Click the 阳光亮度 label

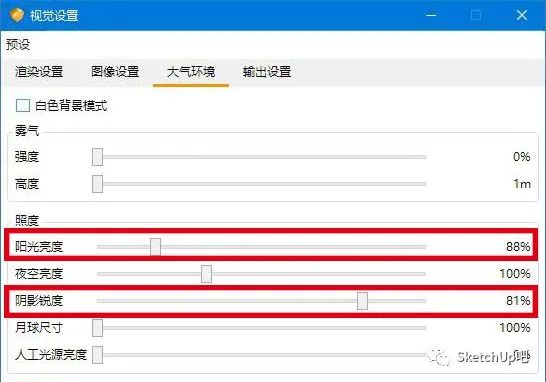point(39,247)
